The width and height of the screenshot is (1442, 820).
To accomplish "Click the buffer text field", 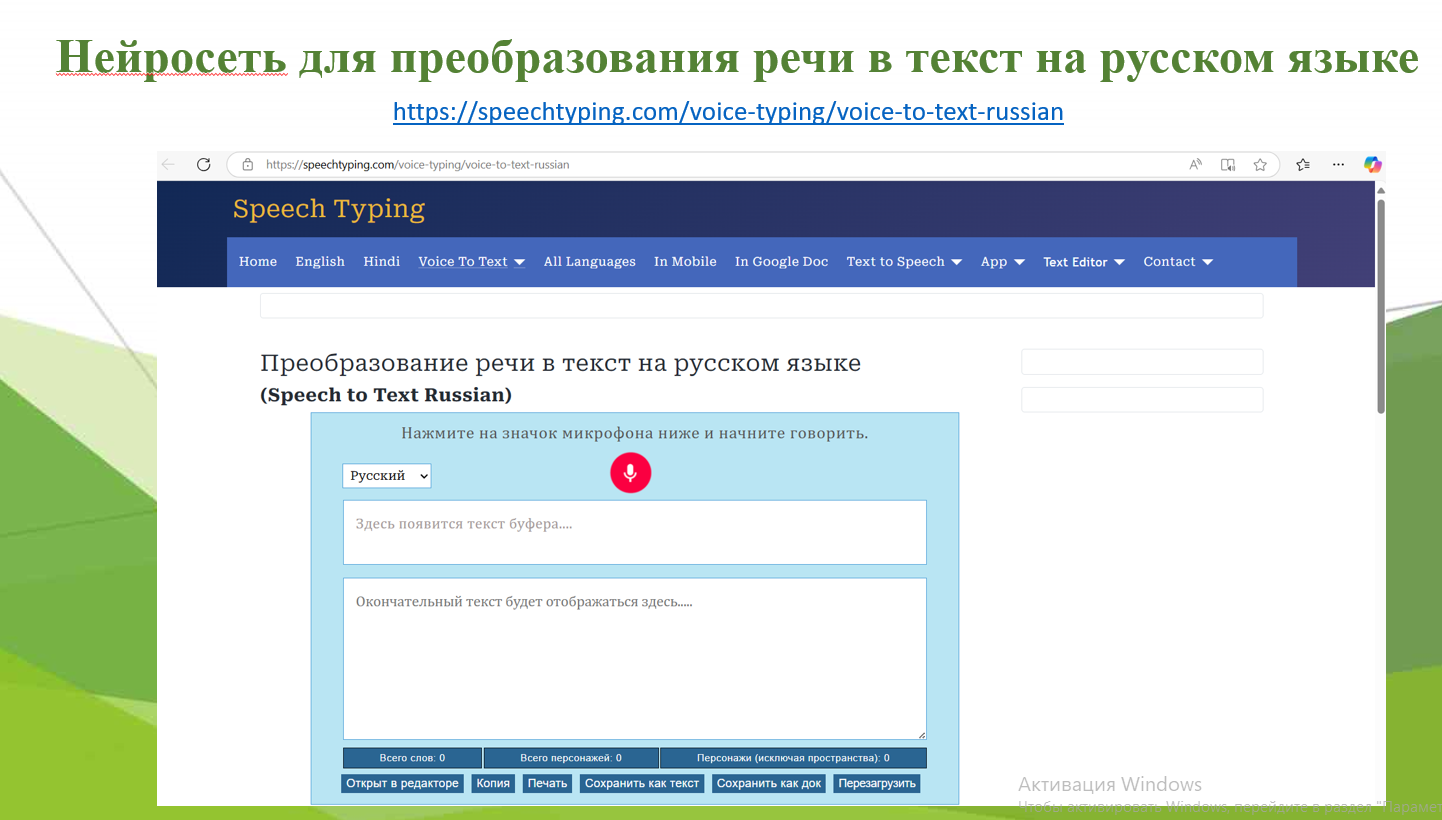I will click(635, 532).
